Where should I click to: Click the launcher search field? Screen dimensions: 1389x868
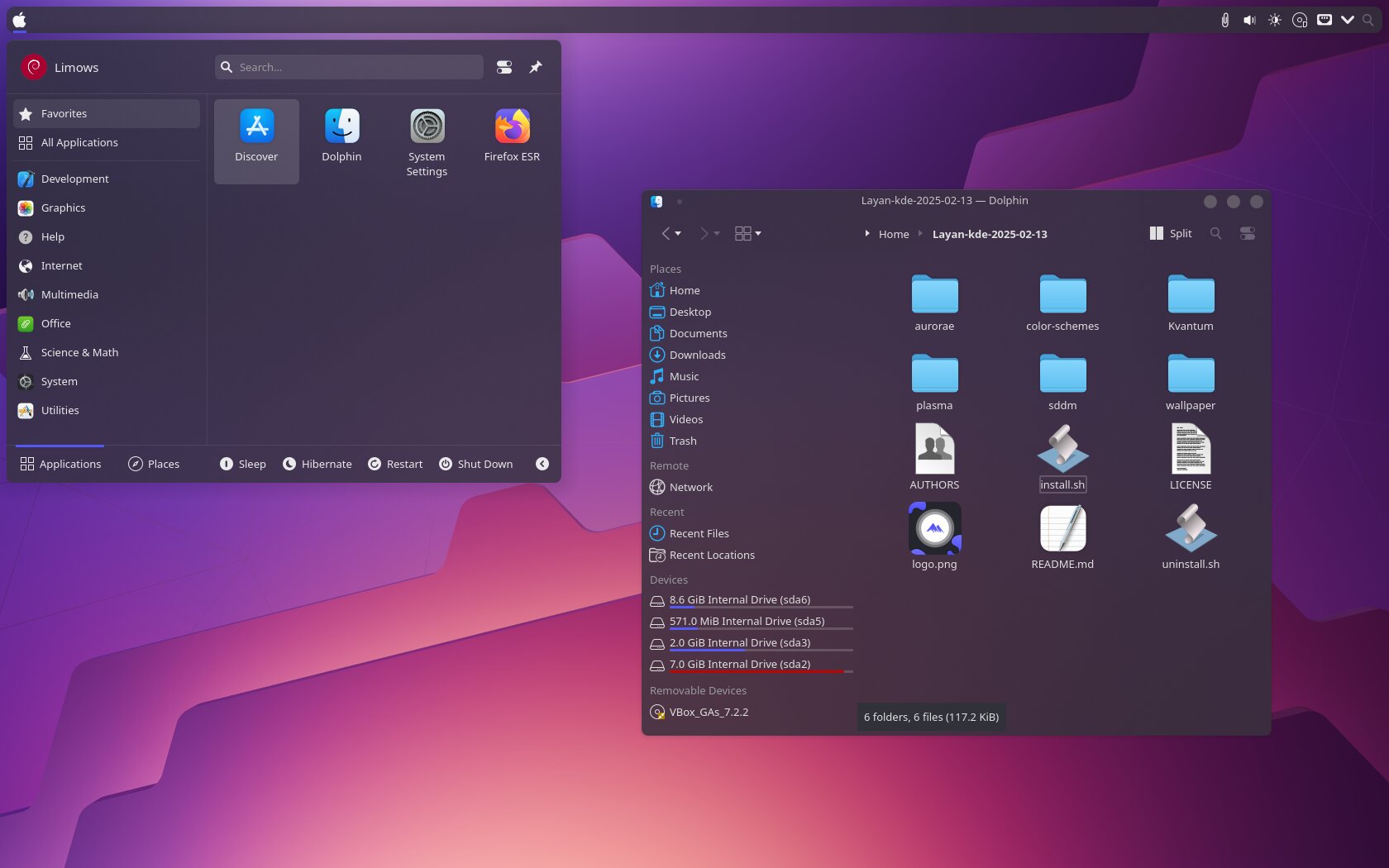pyautogui.click(x=356, y=67)
